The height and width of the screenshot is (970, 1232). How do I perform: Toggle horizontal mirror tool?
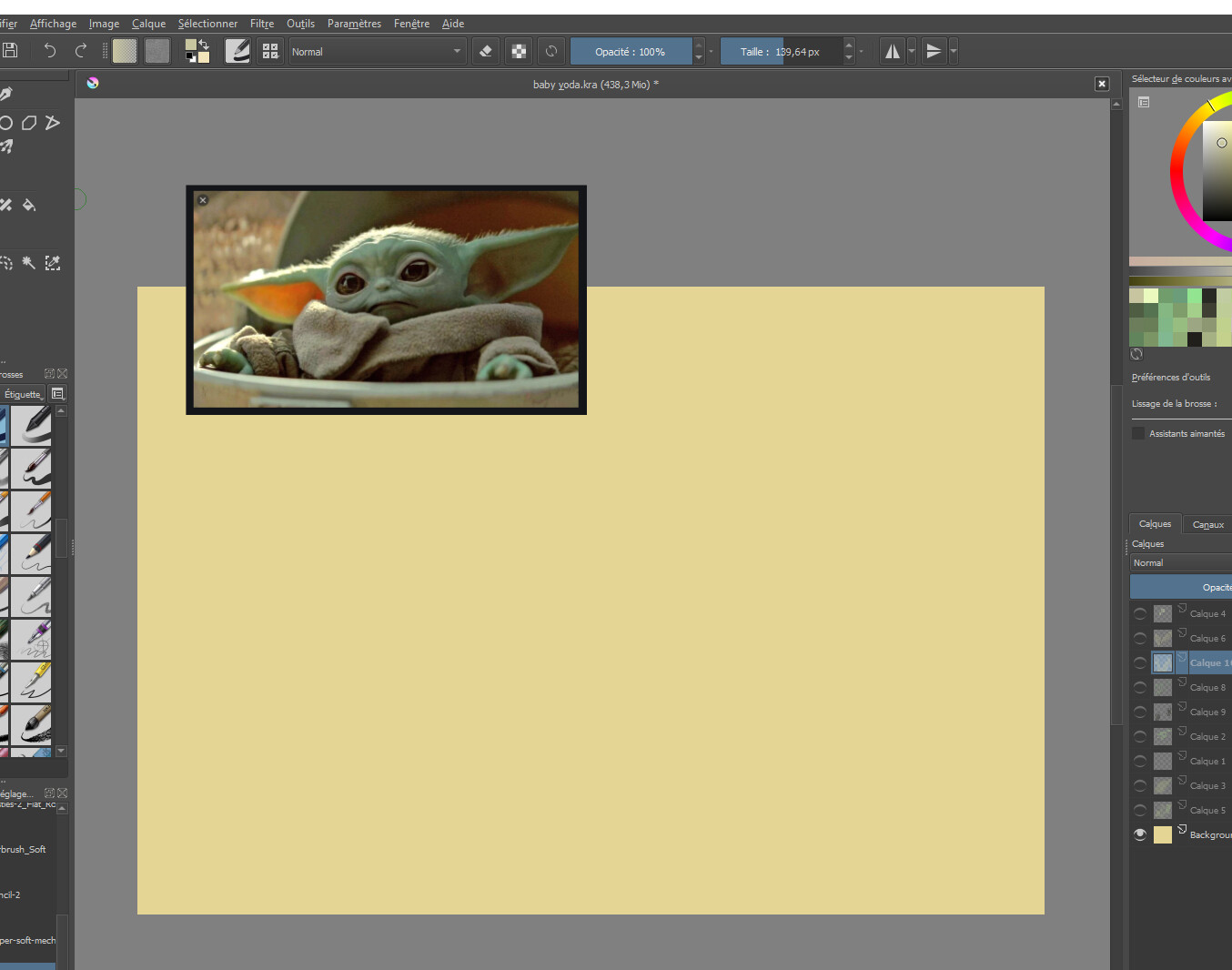[893, 51]
